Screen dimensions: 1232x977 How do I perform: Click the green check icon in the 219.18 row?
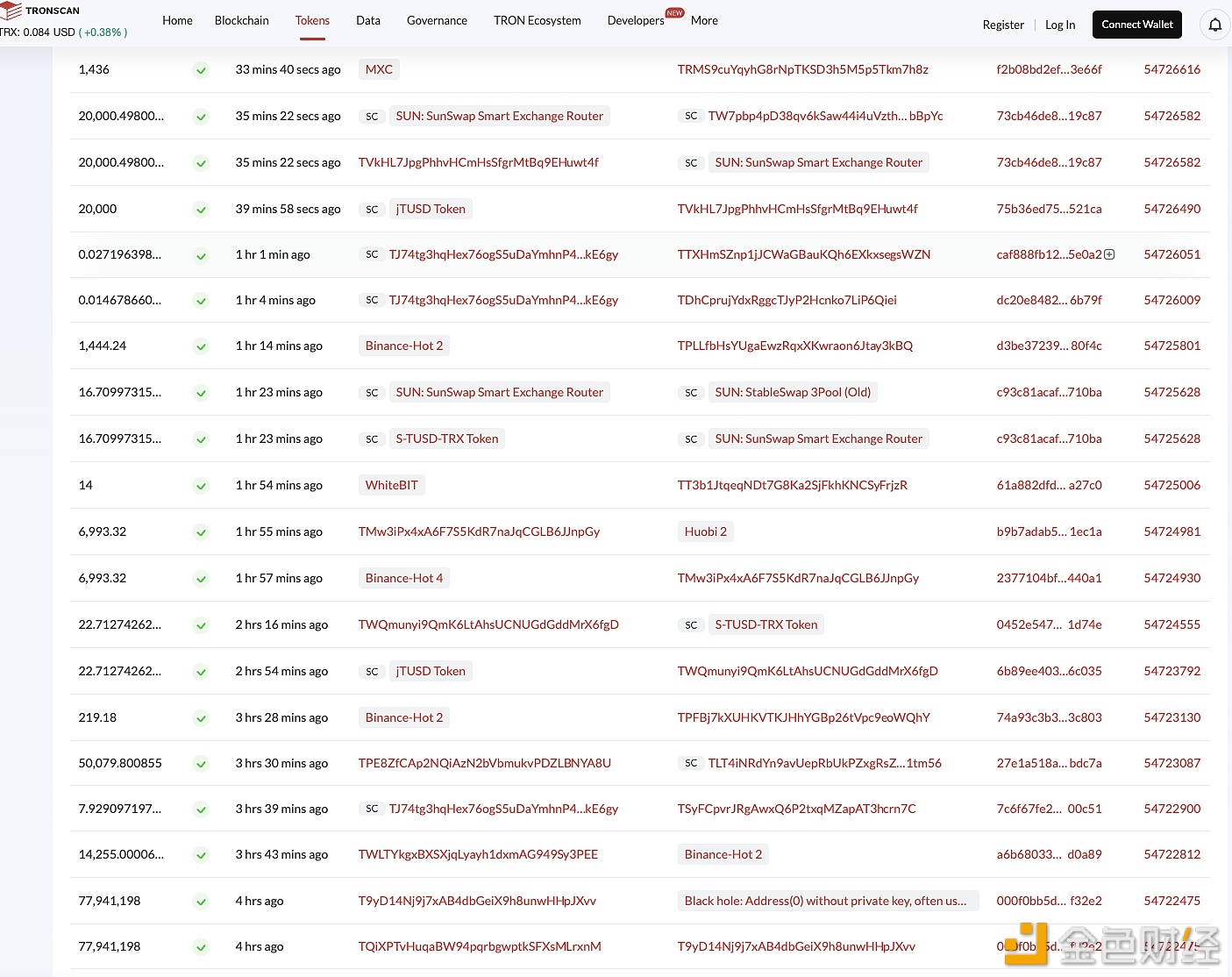click(x=201, y=718)
